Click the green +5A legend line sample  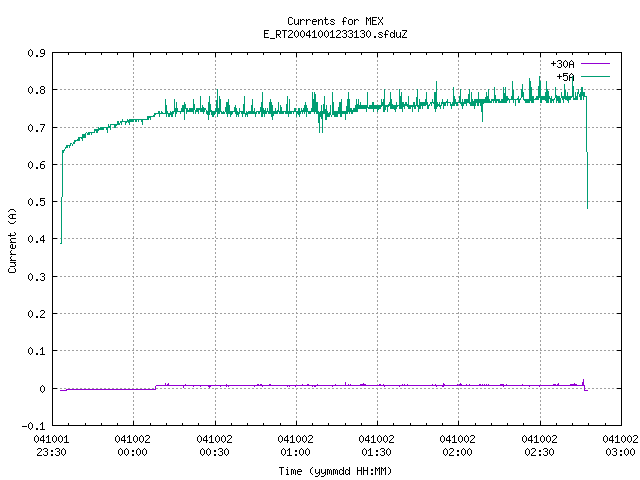click(595, 76)
